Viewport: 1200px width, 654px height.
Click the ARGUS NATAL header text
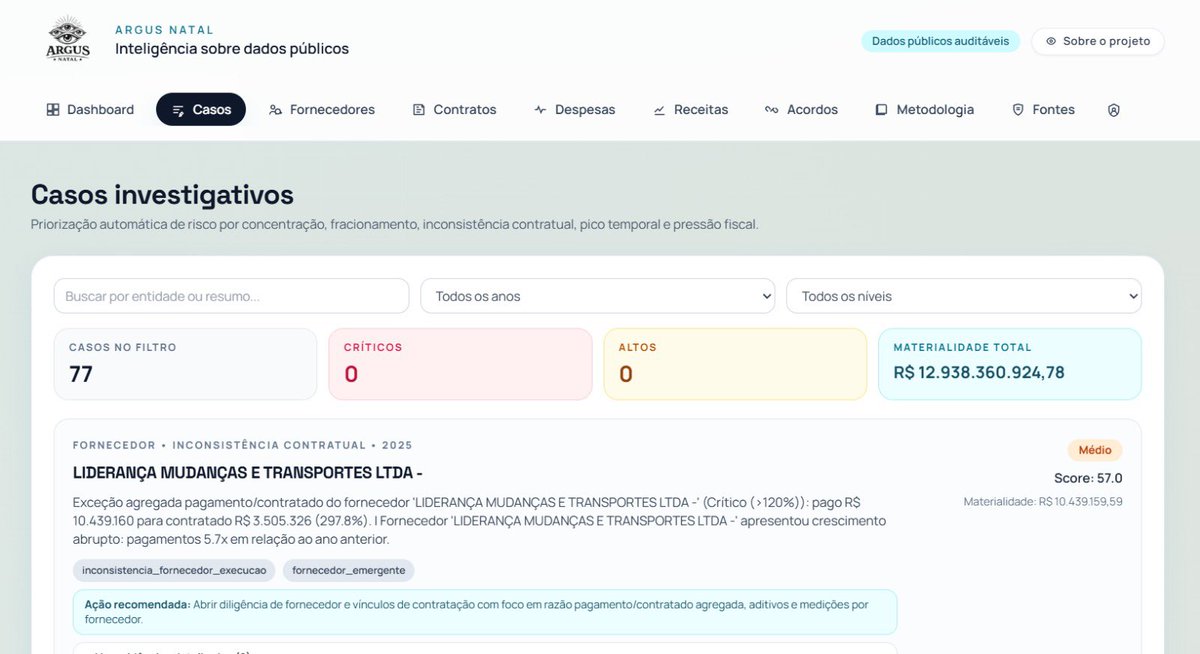point(164,30)
